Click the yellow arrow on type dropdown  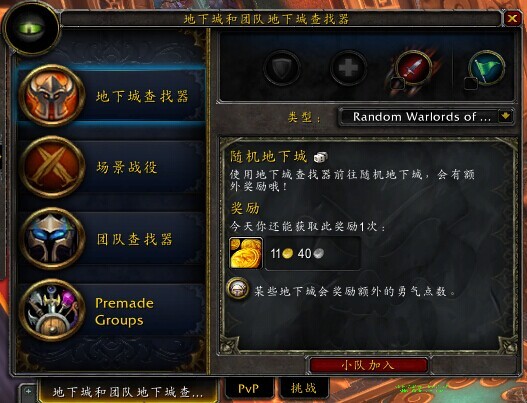(506, 116)
